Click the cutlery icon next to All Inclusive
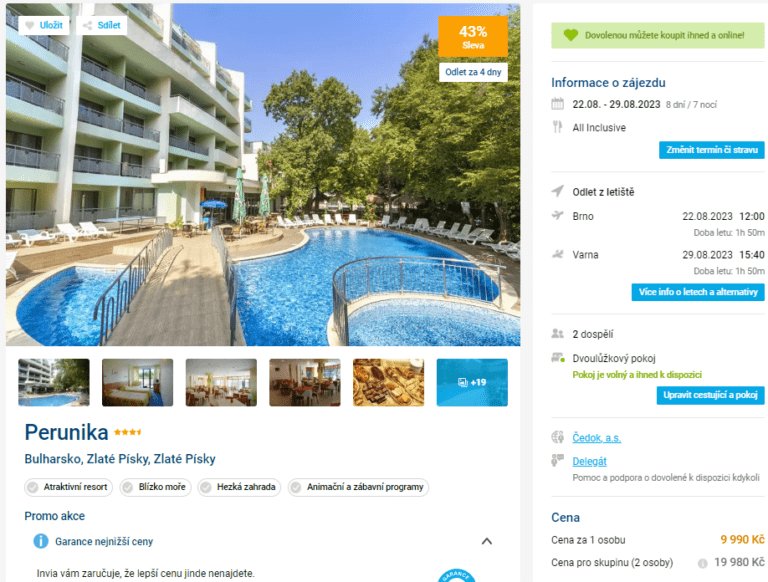The image size is (768, 582). (557, 127)
